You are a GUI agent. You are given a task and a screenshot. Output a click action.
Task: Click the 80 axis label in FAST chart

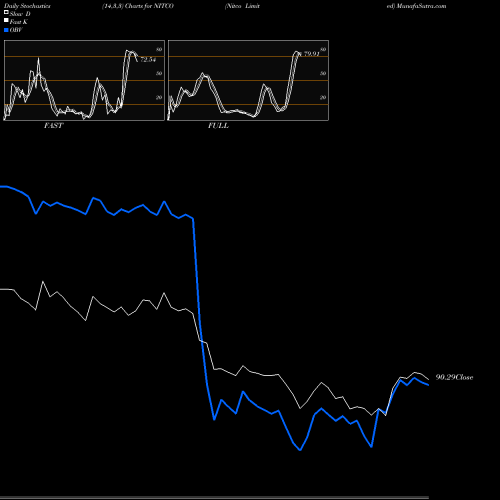pos(159,49)
